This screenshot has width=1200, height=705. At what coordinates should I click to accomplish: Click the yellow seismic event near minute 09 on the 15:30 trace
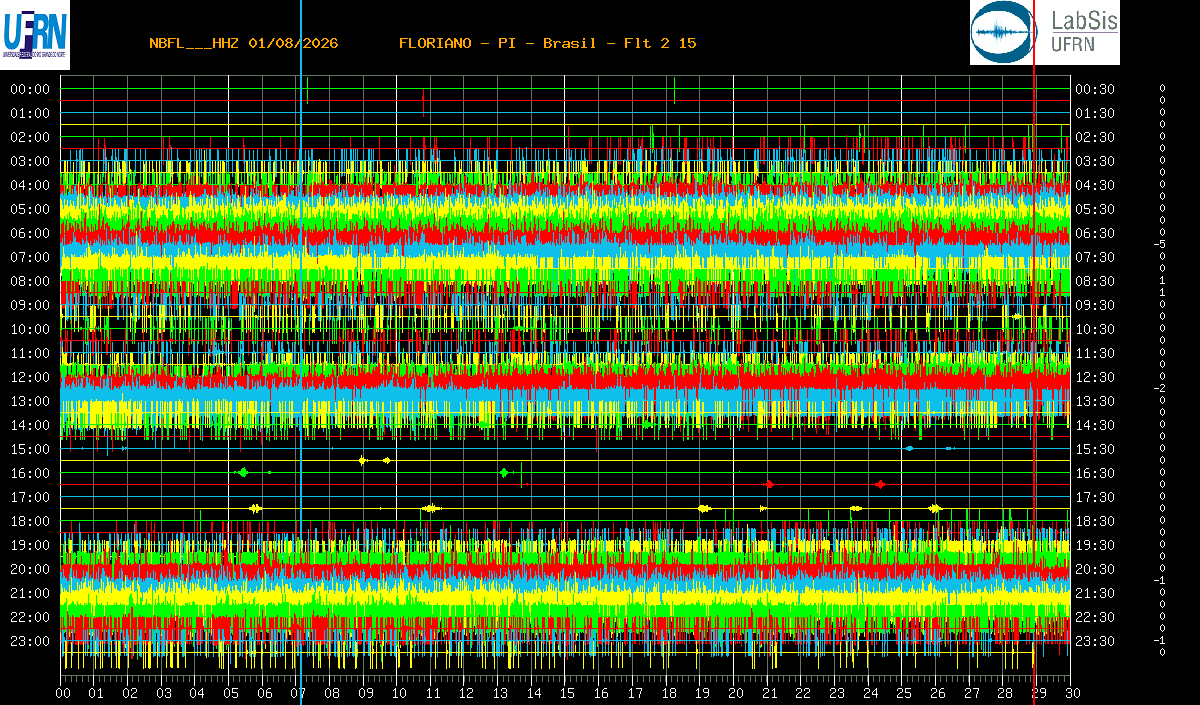pyautogui.click(x=363, y=460)
